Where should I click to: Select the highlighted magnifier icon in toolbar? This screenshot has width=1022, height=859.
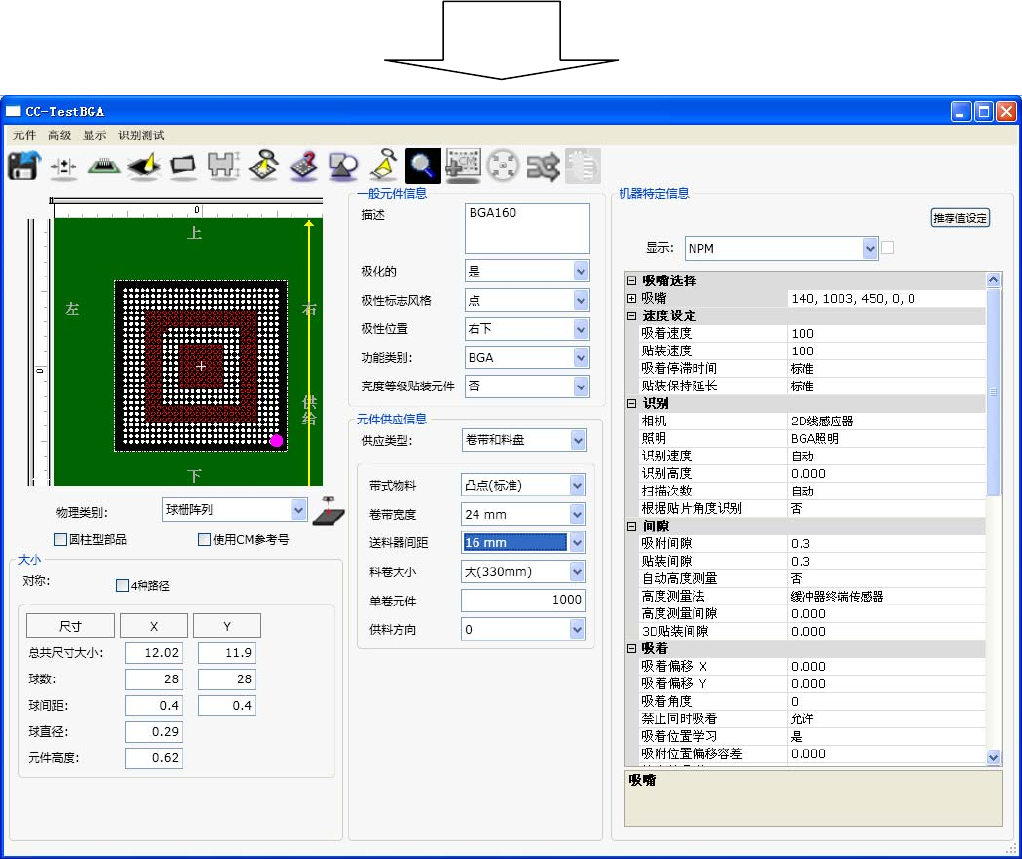(x=423, y=166)
